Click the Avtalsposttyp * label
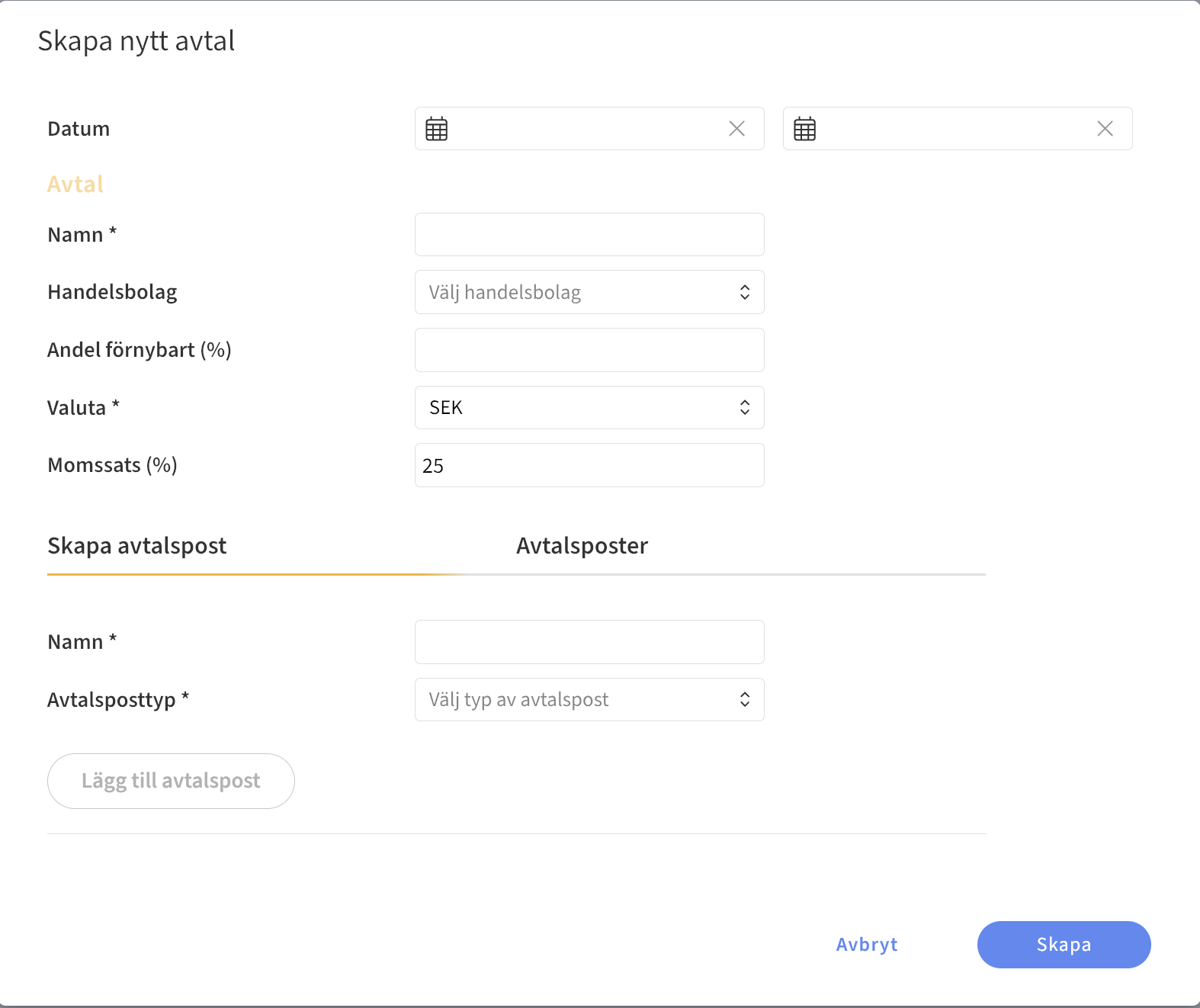Screen dimensions: 1200x1008 (x=118, y=700)
